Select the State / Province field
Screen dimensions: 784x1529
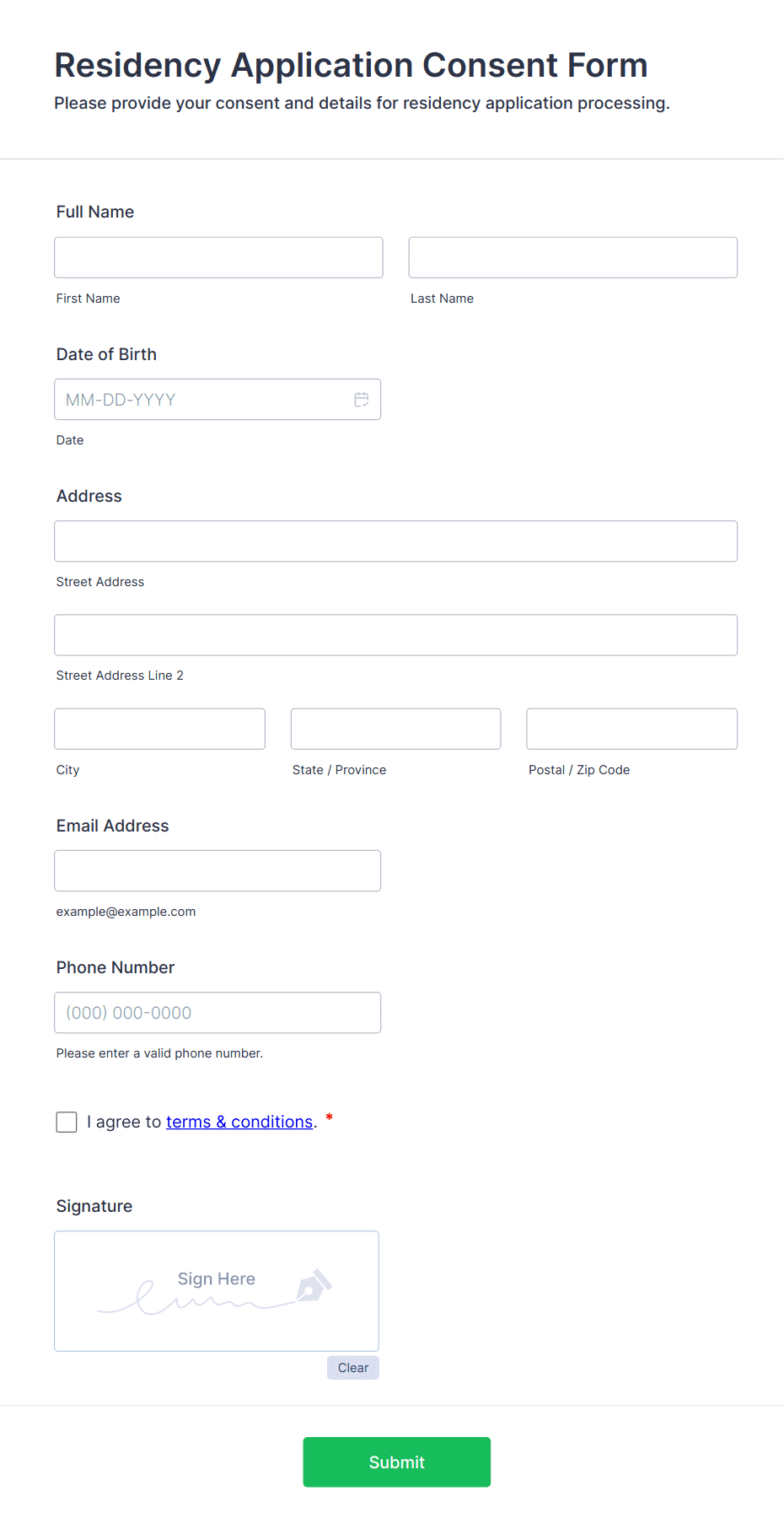(395, 729)
